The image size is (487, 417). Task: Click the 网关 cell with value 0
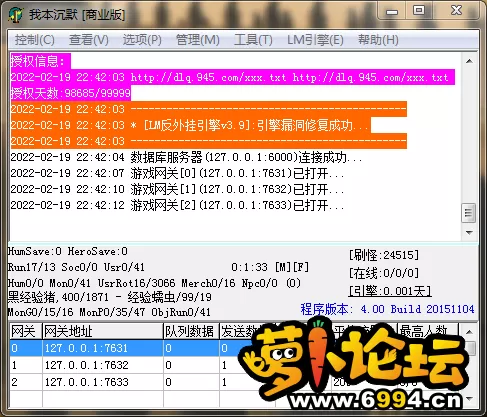(25, 348)
